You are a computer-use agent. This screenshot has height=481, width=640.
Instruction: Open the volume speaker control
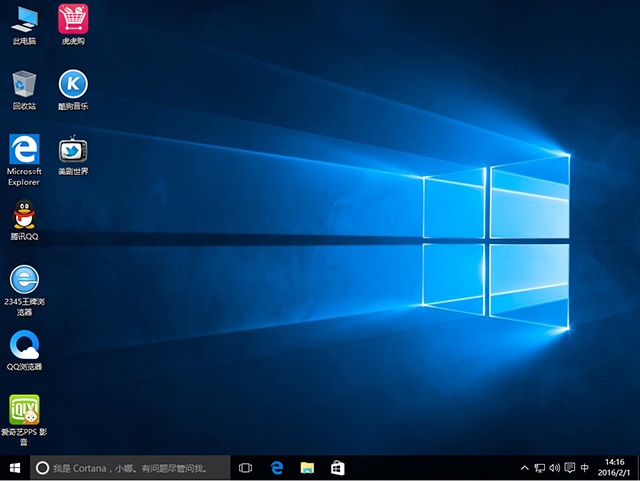(x=555, y=468)
